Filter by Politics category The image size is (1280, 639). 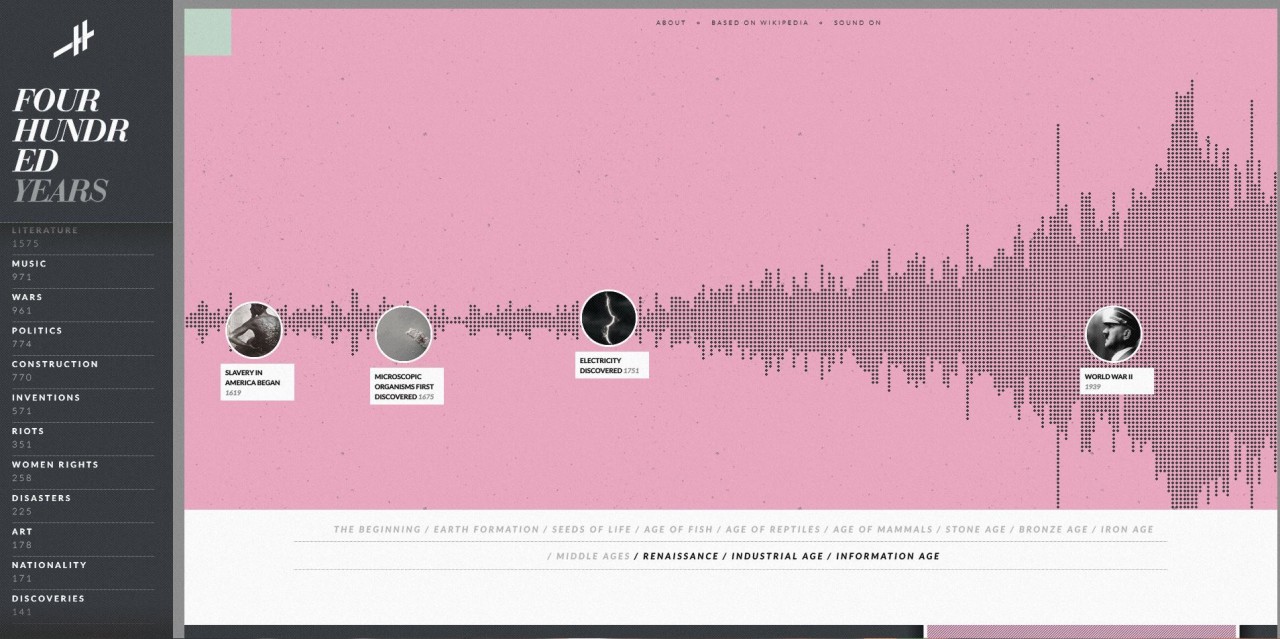coord(37,331)
